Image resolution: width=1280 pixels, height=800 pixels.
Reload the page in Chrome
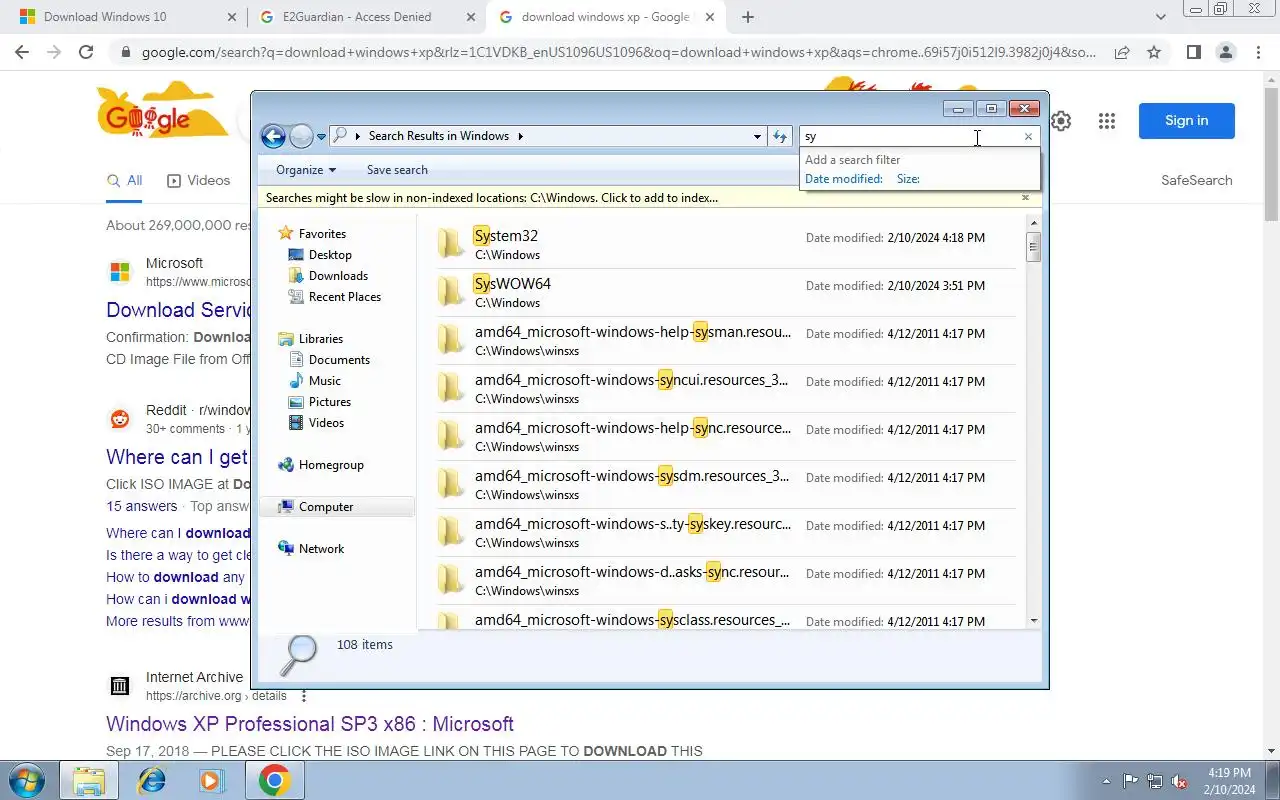pos(86,52)
